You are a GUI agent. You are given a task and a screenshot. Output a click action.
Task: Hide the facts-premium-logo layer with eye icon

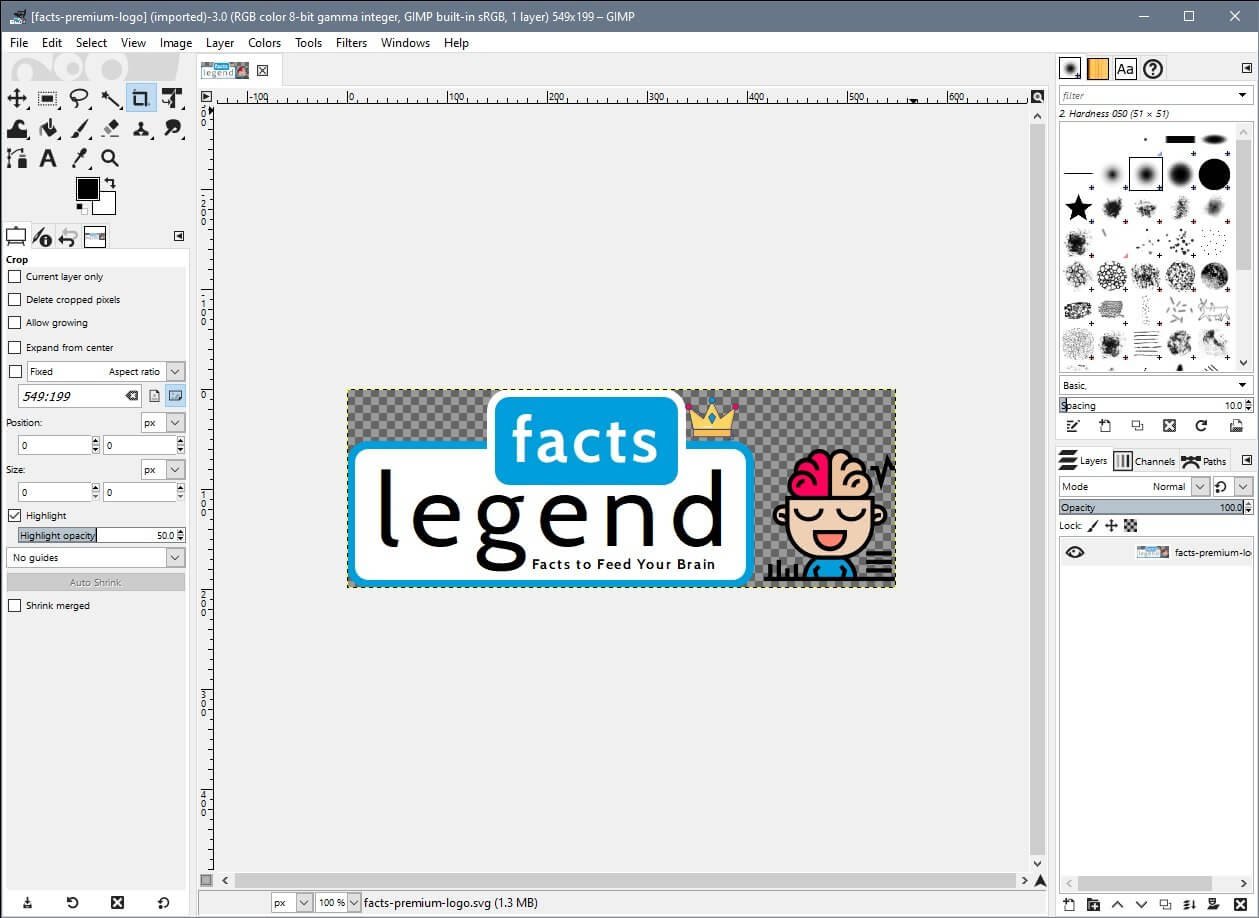click(x=1075, y=552)
